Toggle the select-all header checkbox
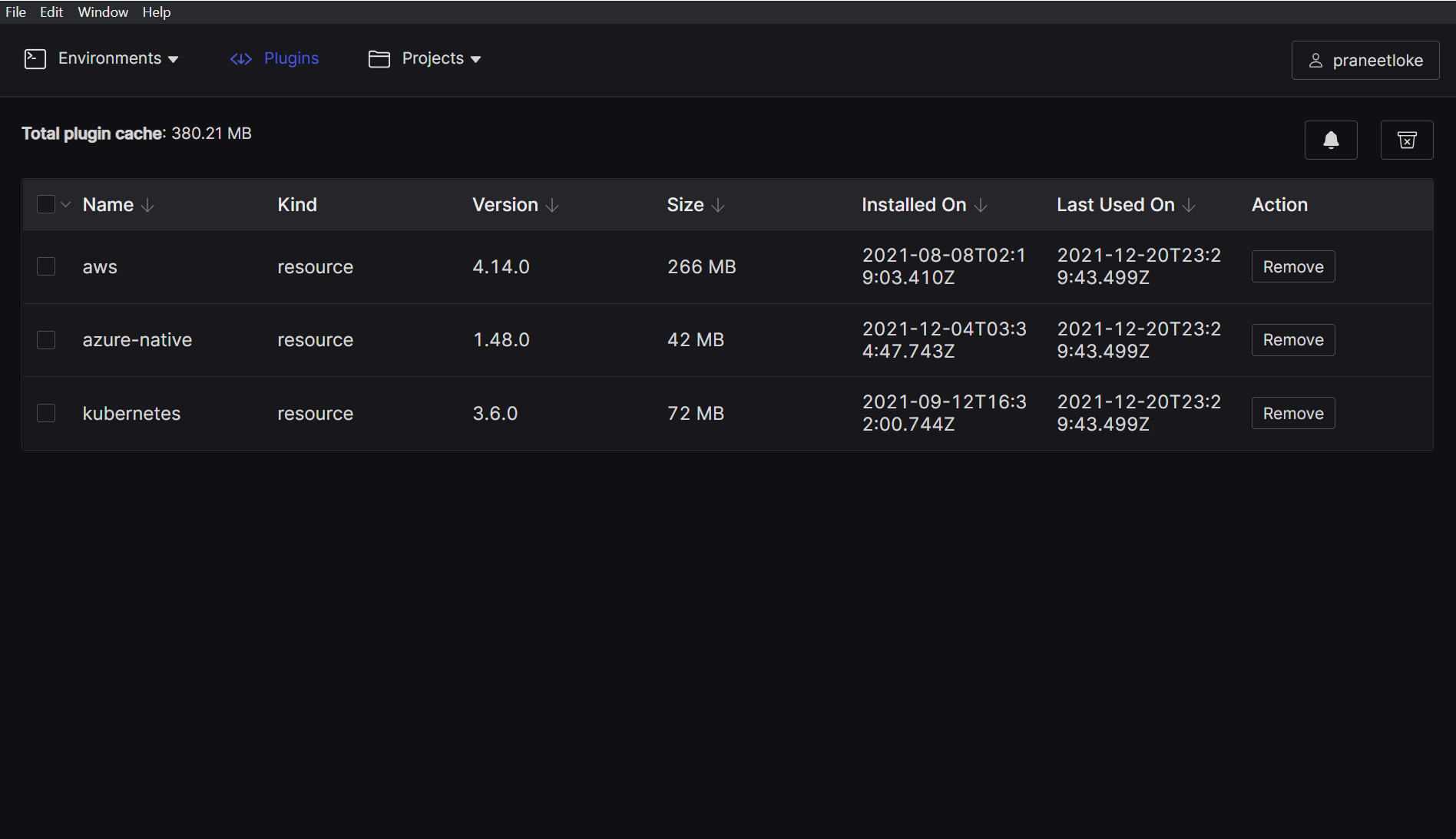The height and width of the screenshot is (839, 1456). tap(46, 204)
